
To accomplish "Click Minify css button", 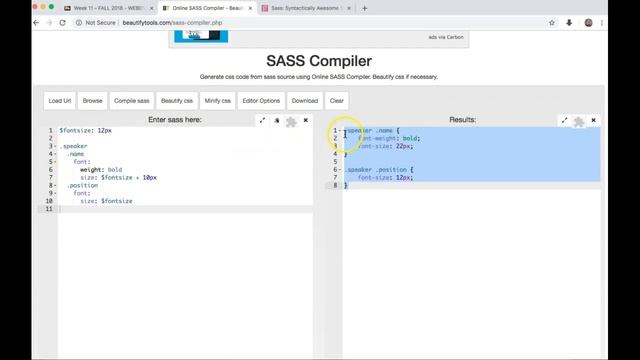I will tap(218, 101).
